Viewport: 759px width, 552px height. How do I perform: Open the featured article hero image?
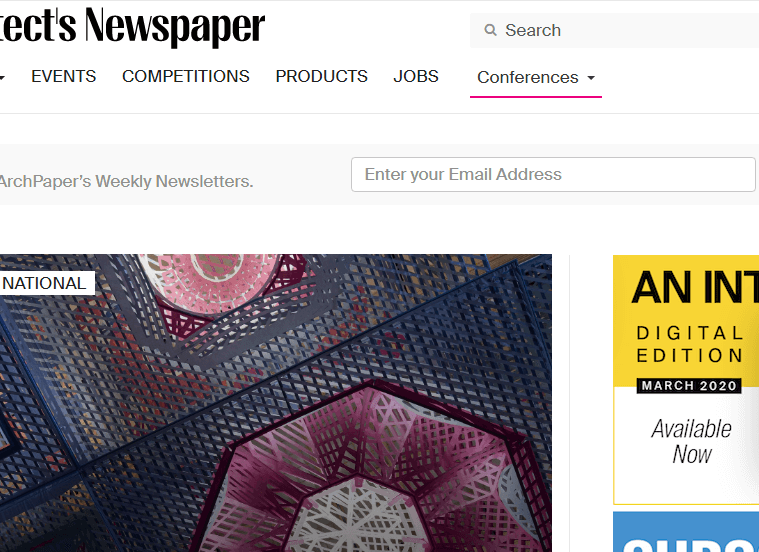click(276, 403)
